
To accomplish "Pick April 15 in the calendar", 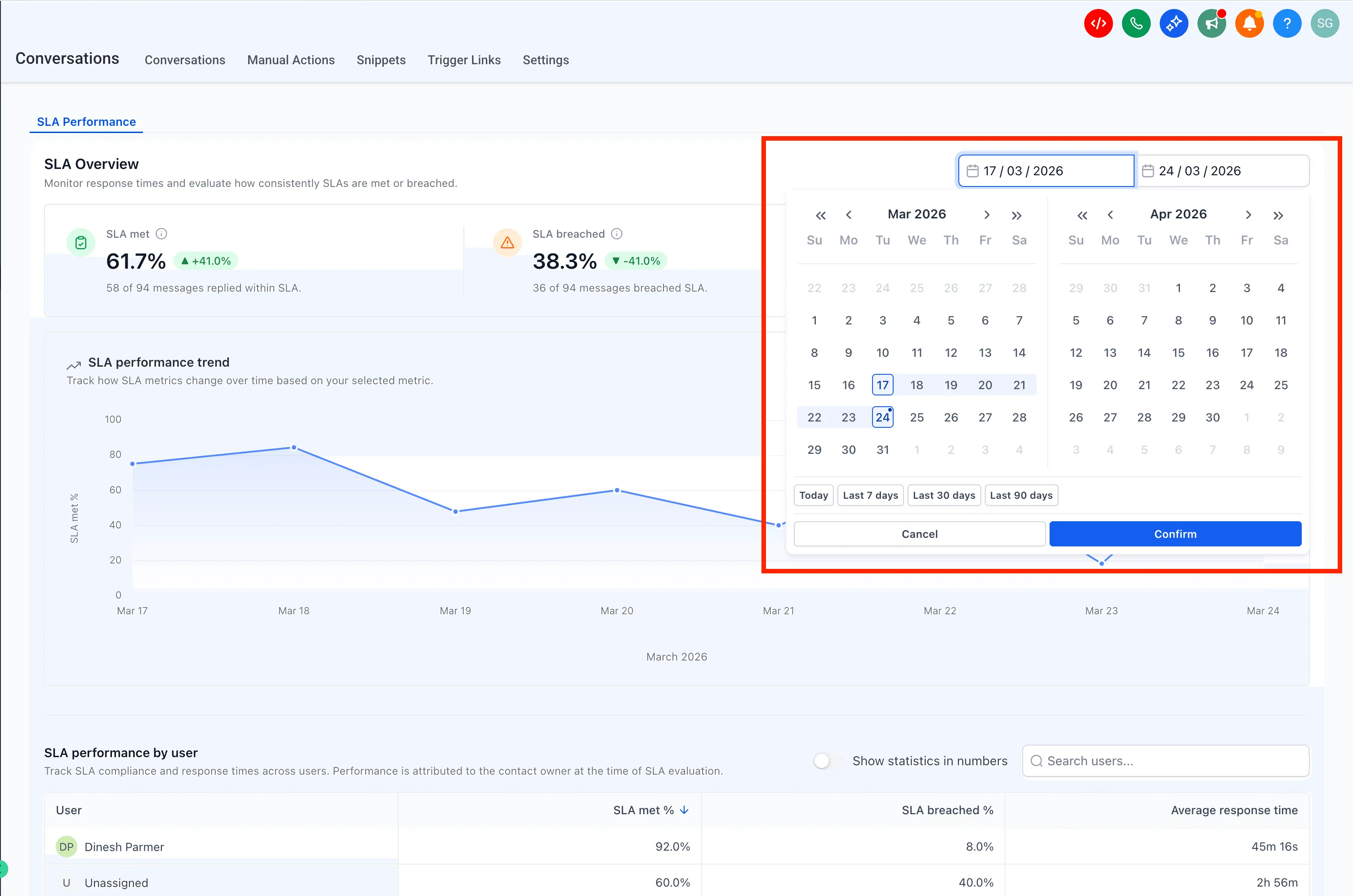I will click(x=1178, y=353).
